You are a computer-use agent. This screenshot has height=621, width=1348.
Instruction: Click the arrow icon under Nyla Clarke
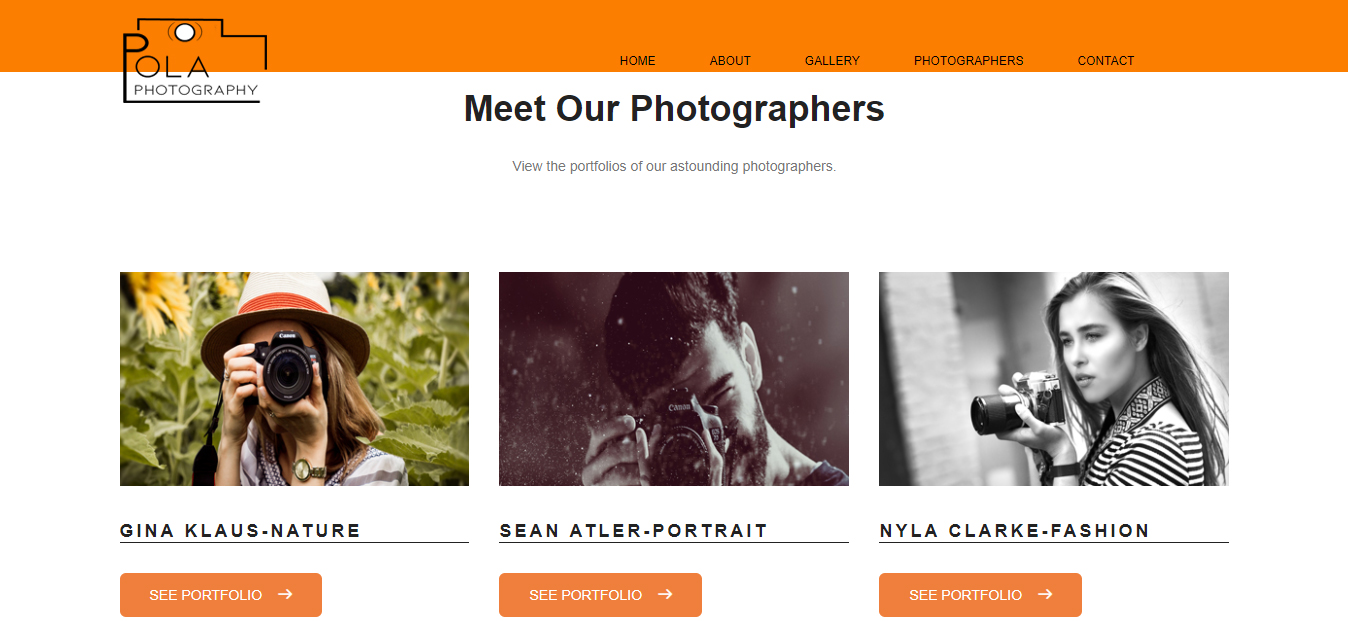point(1045,594)
